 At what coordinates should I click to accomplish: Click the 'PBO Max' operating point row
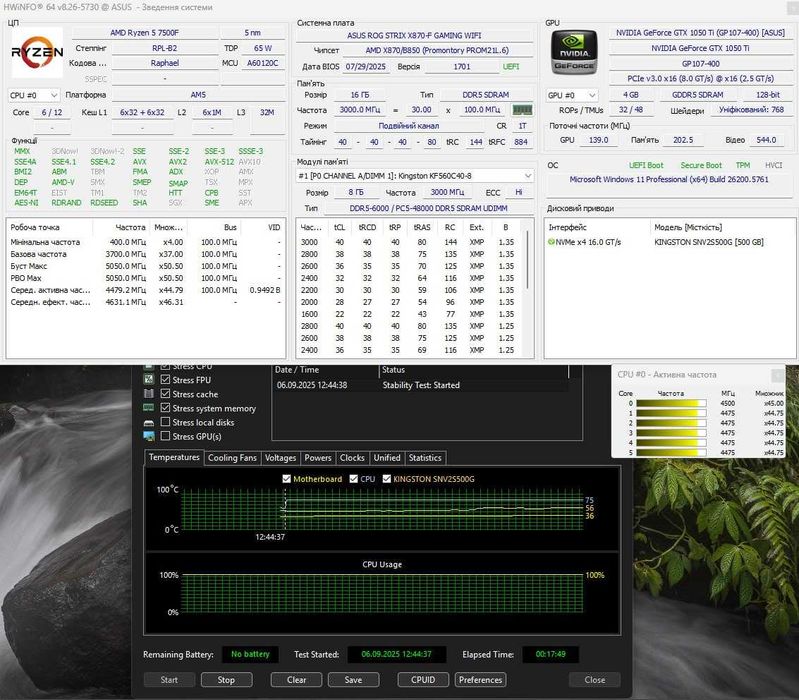coord(145,278)
